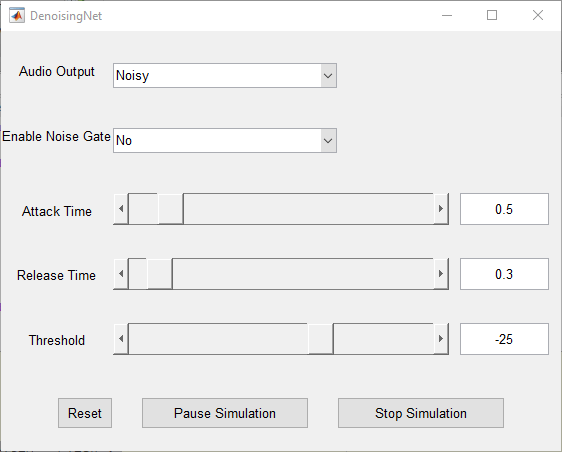The height and width of the screenshot is (452, 562).
Task: Stop Simulation using the button
Action: coord(421,413)
